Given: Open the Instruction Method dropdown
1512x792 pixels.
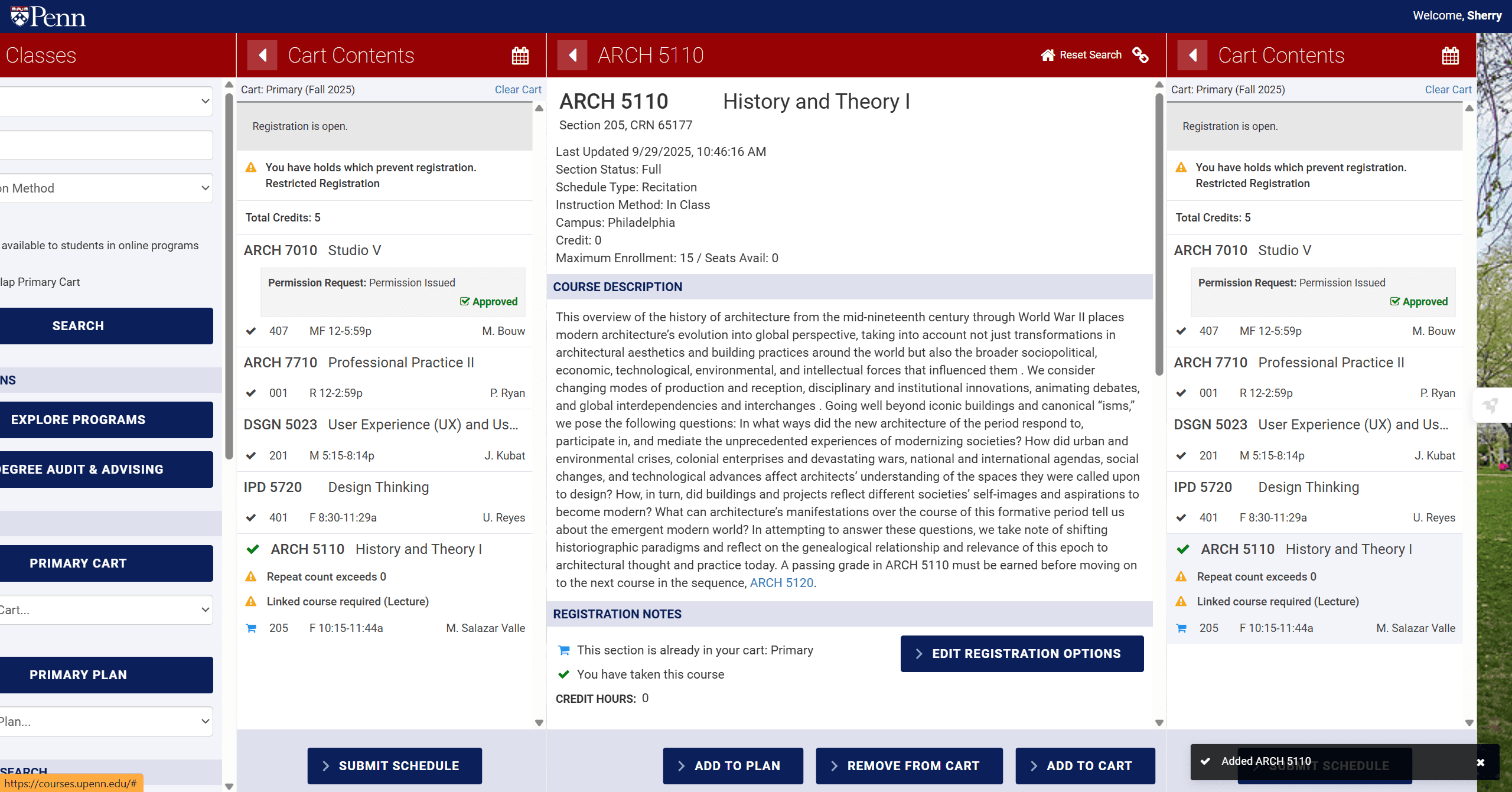Looking at the screenshot, I should coord(106,188).
